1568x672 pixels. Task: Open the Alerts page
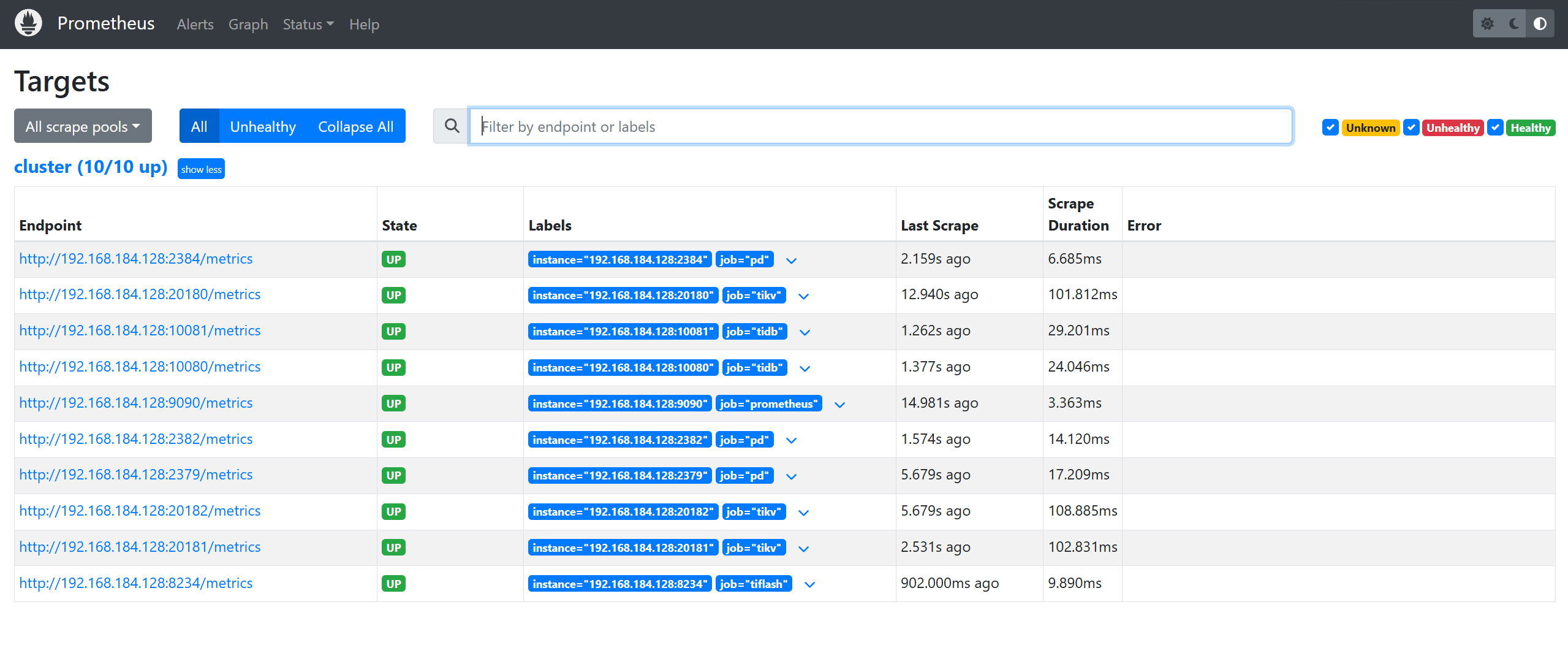195,24
